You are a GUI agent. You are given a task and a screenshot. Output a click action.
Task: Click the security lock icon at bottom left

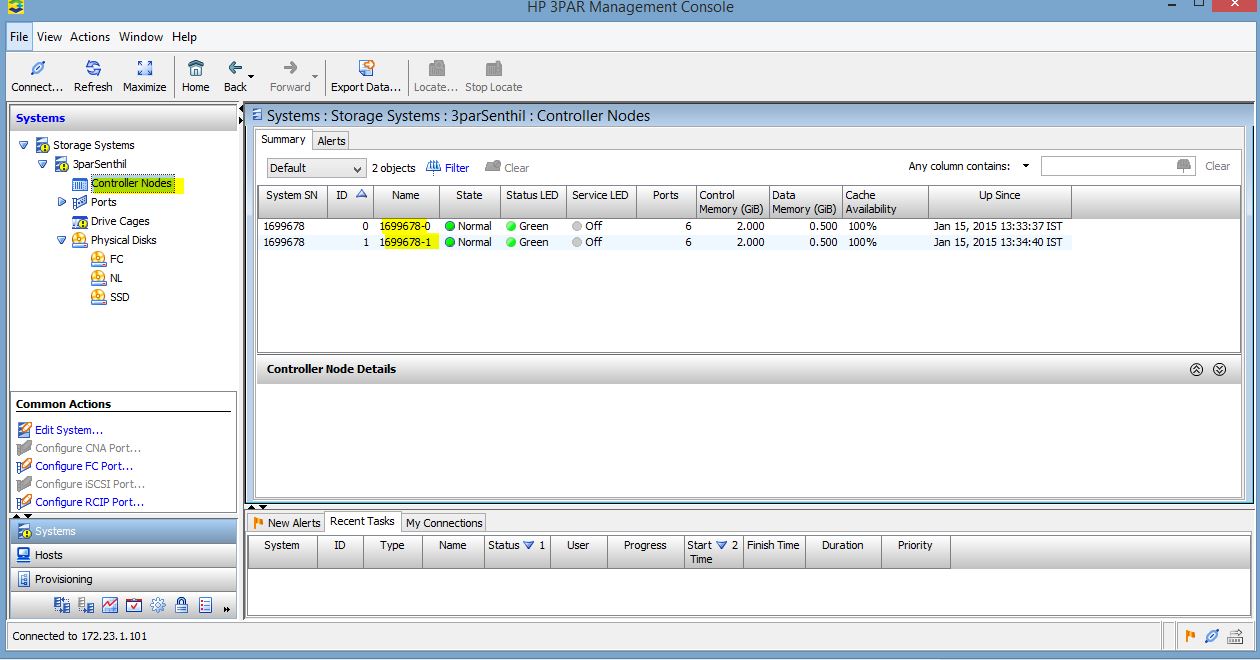(181, 605)
